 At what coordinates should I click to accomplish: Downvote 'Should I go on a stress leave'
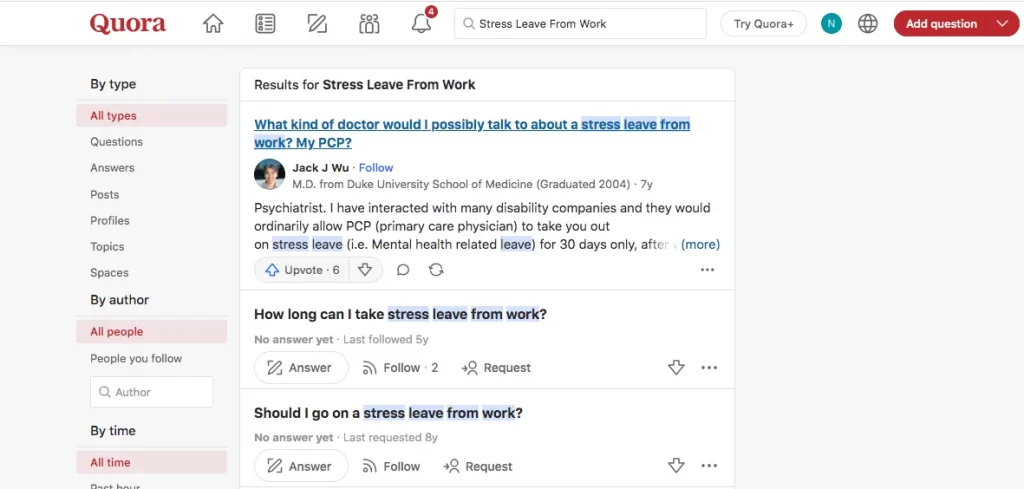[676, 466]
